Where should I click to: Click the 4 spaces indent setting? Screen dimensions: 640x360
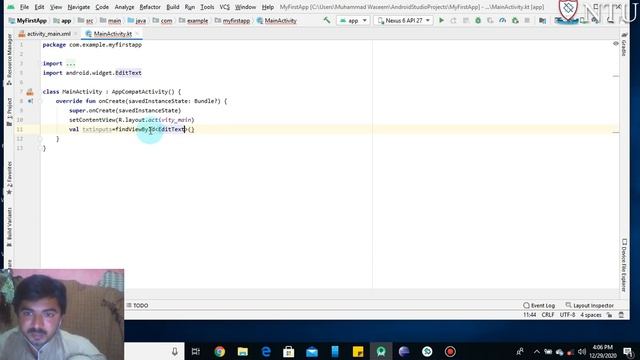591,315
